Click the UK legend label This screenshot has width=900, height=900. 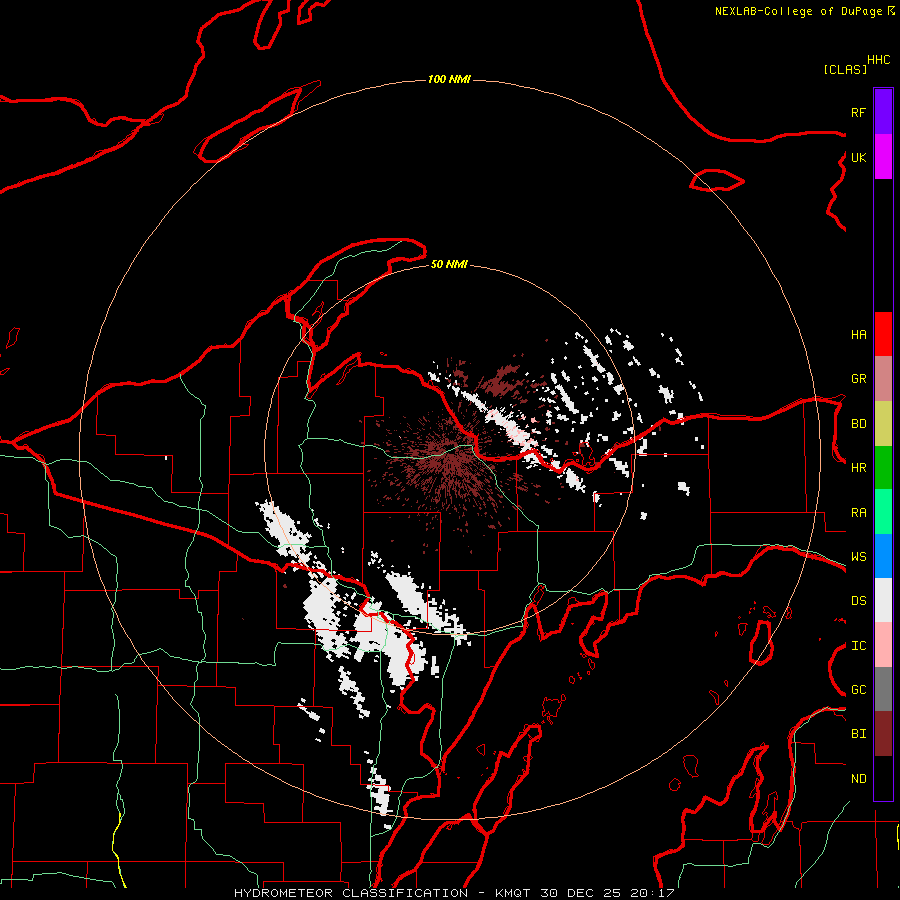pyautogui.click(x=858, y=157)
